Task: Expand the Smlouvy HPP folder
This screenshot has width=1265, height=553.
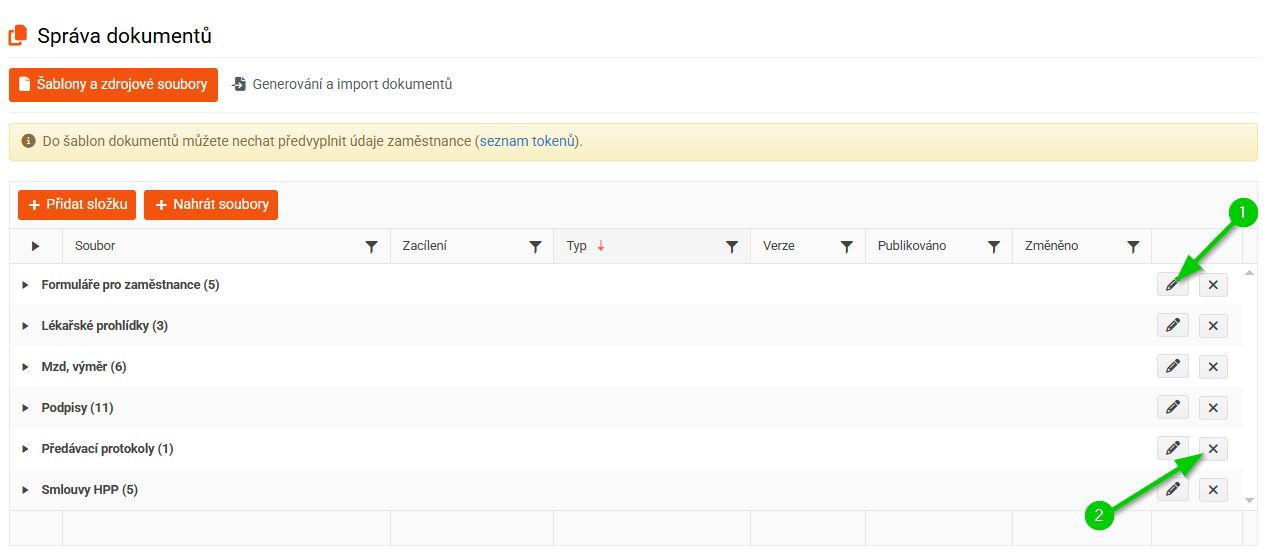Action: click(26, 490)
